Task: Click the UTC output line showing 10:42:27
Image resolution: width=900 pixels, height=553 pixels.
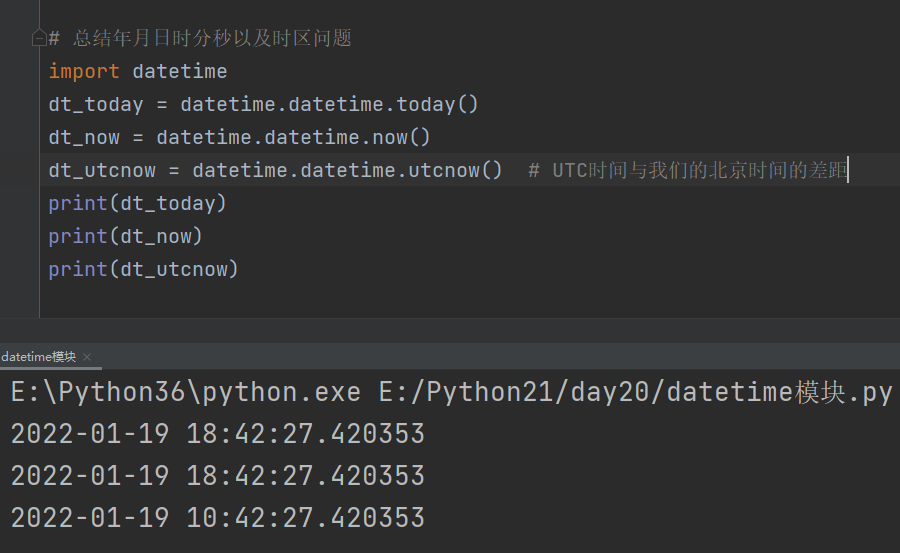Action: click(218, 517)
